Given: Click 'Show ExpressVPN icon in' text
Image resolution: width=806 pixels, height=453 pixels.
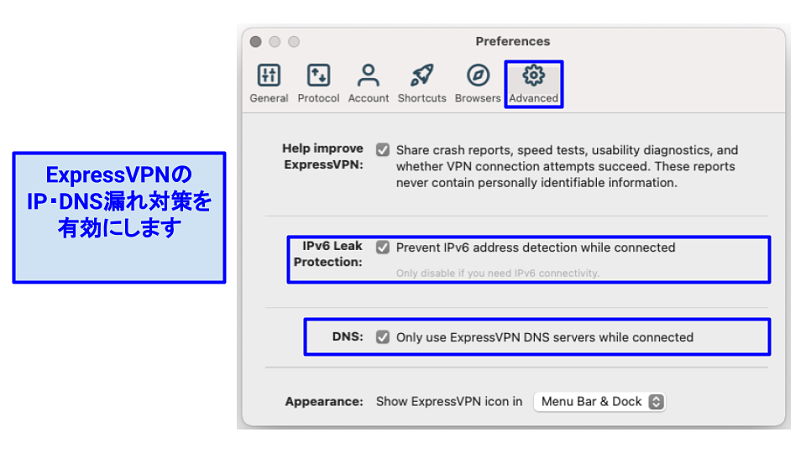Looking at the screenshot, I should pyautogui.click(x=449, y=402).
